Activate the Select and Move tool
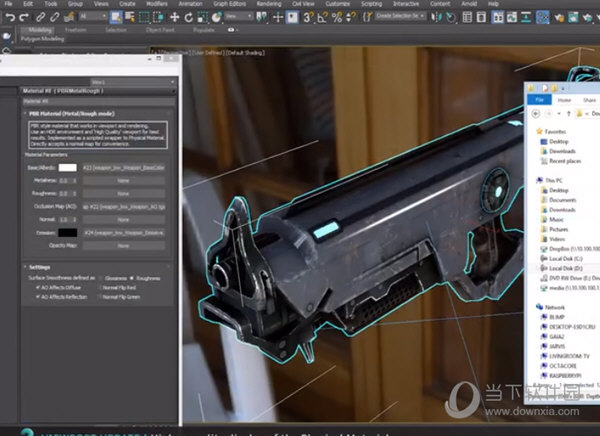 [174, 17]
